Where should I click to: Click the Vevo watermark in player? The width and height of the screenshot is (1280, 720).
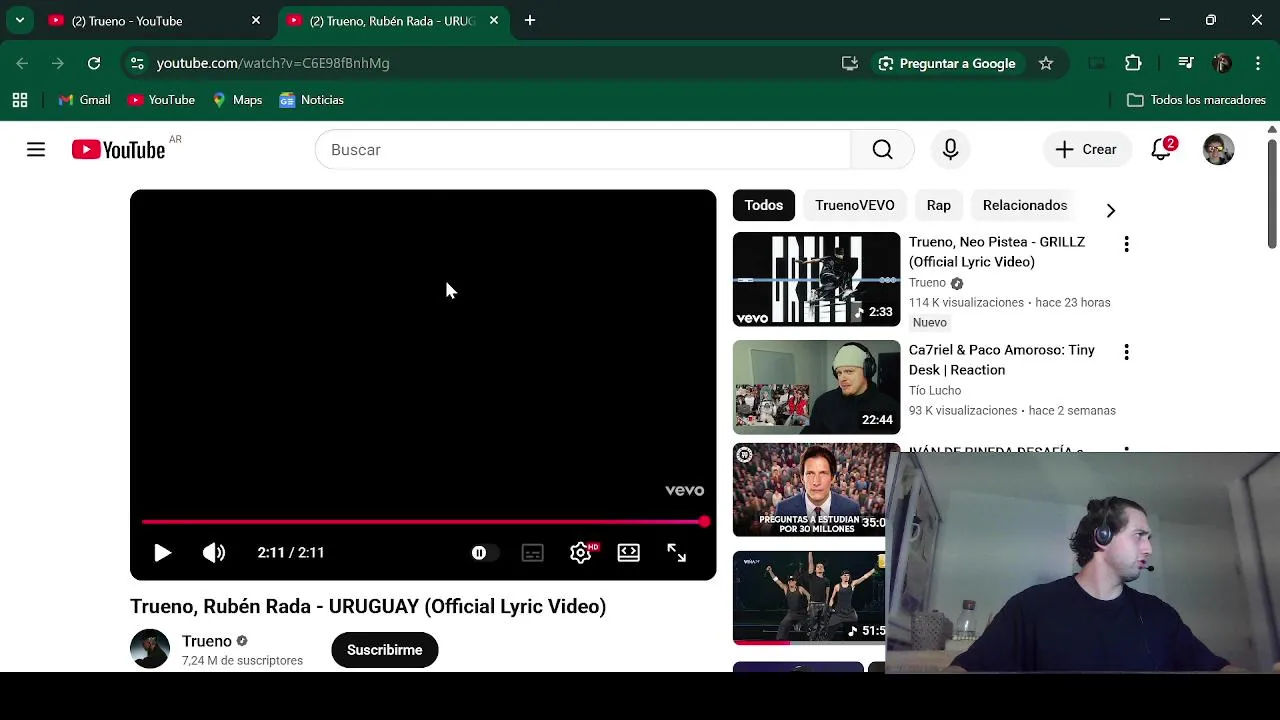coord(685,491)
